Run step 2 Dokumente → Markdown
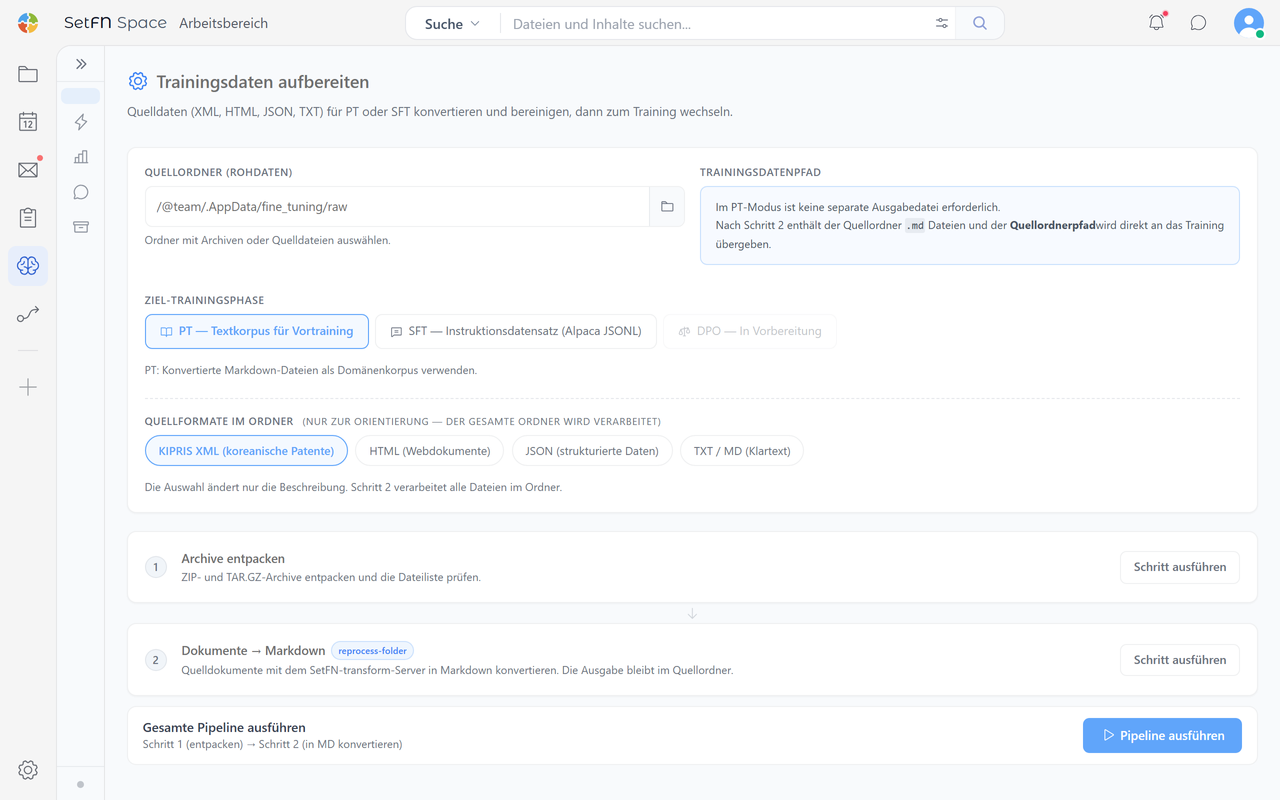1280x800 pixels. [x=1180, y=660]
